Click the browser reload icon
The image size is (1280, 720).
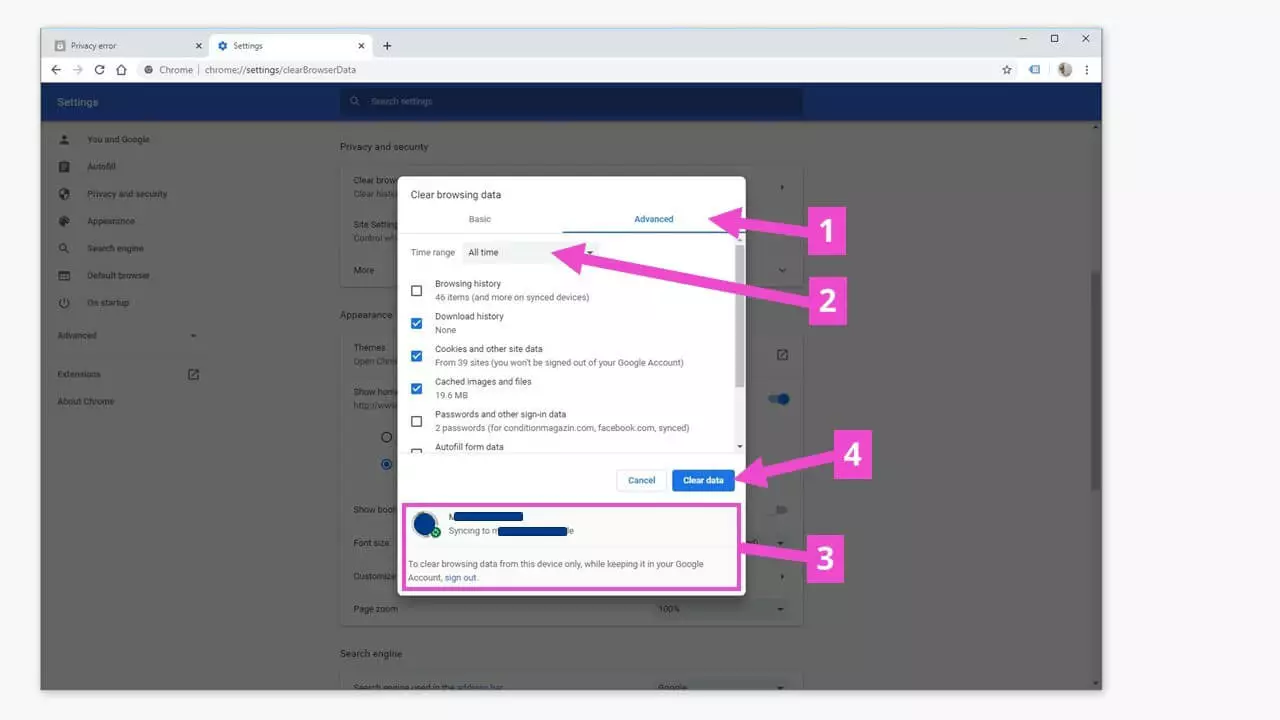(99, 70)
